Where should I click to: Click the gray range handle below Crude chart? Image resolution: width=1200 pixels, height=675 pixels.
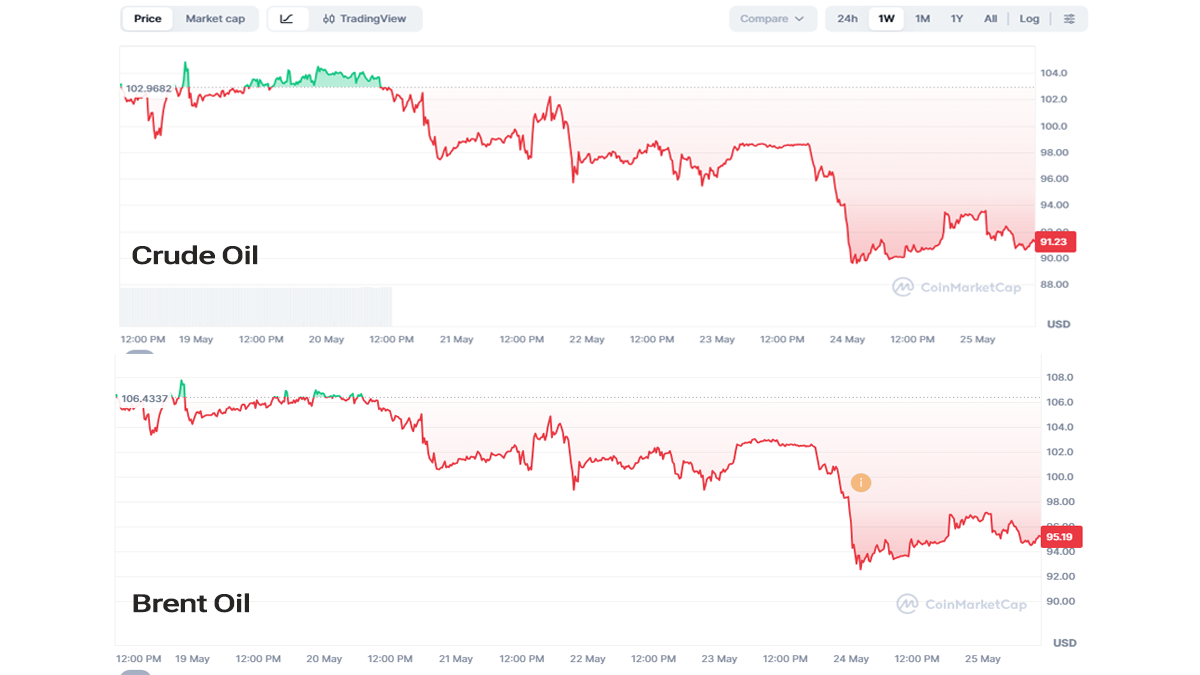tap(140, 352)
